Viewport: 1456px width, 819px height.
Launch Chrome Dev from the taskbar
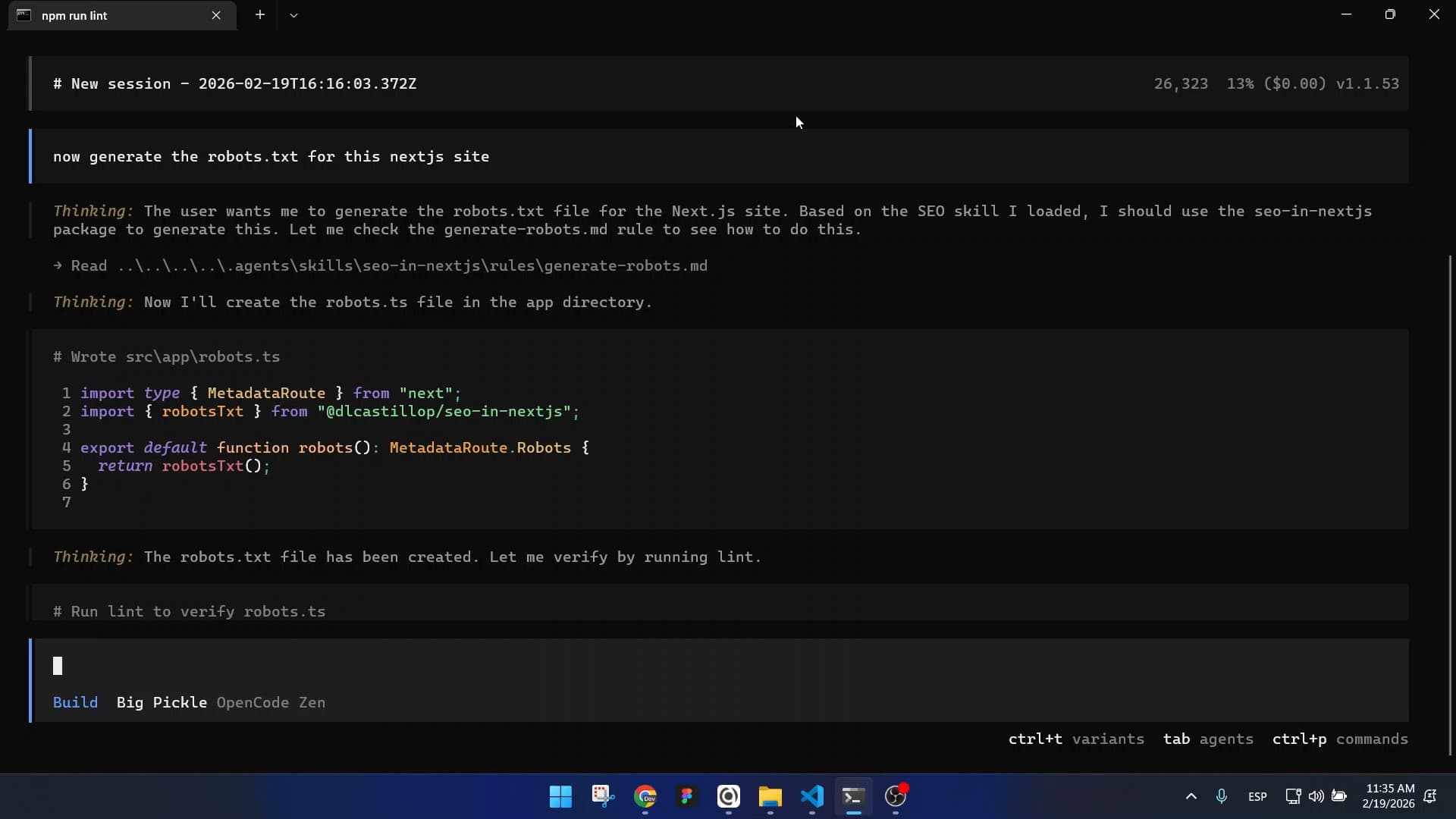tap(645, 797)
